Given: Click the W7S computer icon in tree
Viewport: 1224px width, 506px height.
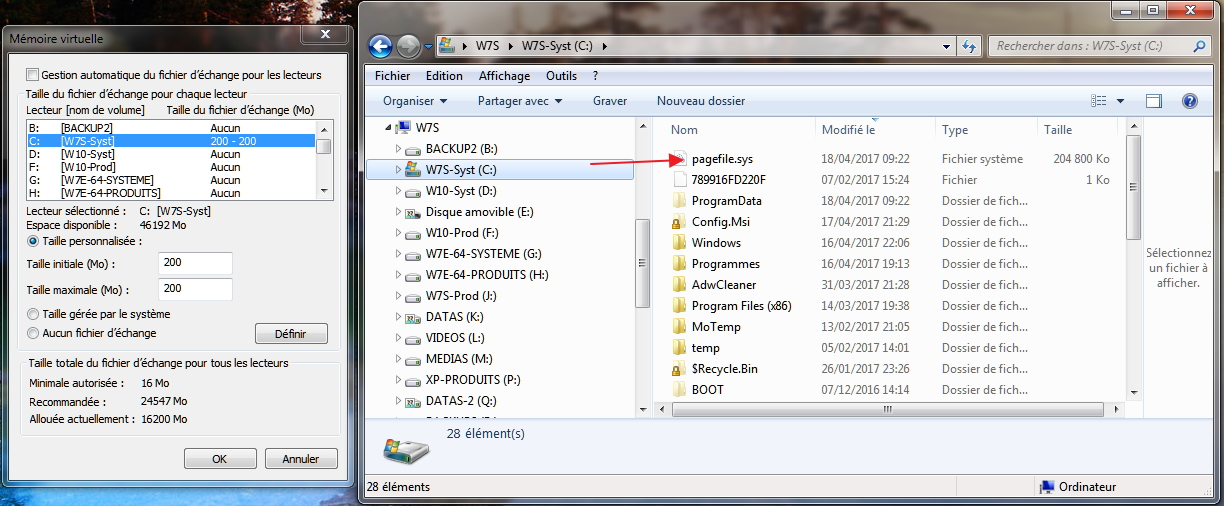Looking at the screenshot, I should click(404, 128).
